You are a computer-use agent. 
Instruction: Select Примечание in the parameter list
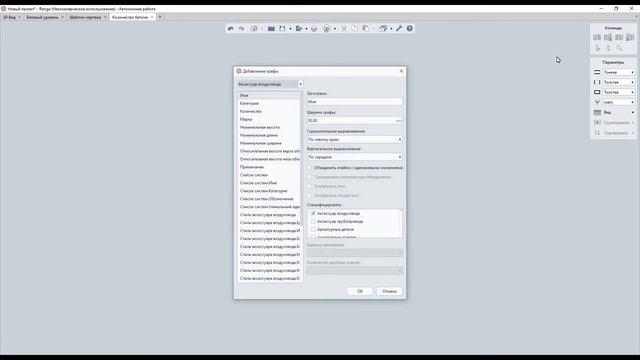click(269, 167)
